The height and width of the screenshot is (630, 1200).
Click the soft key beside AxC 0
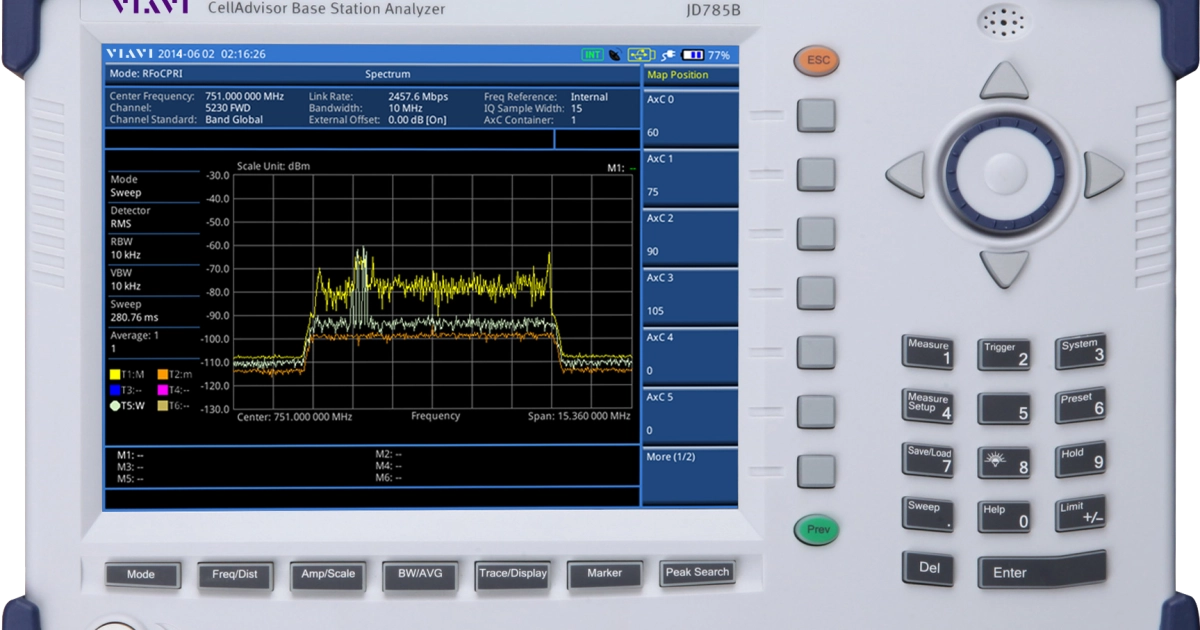815,115
